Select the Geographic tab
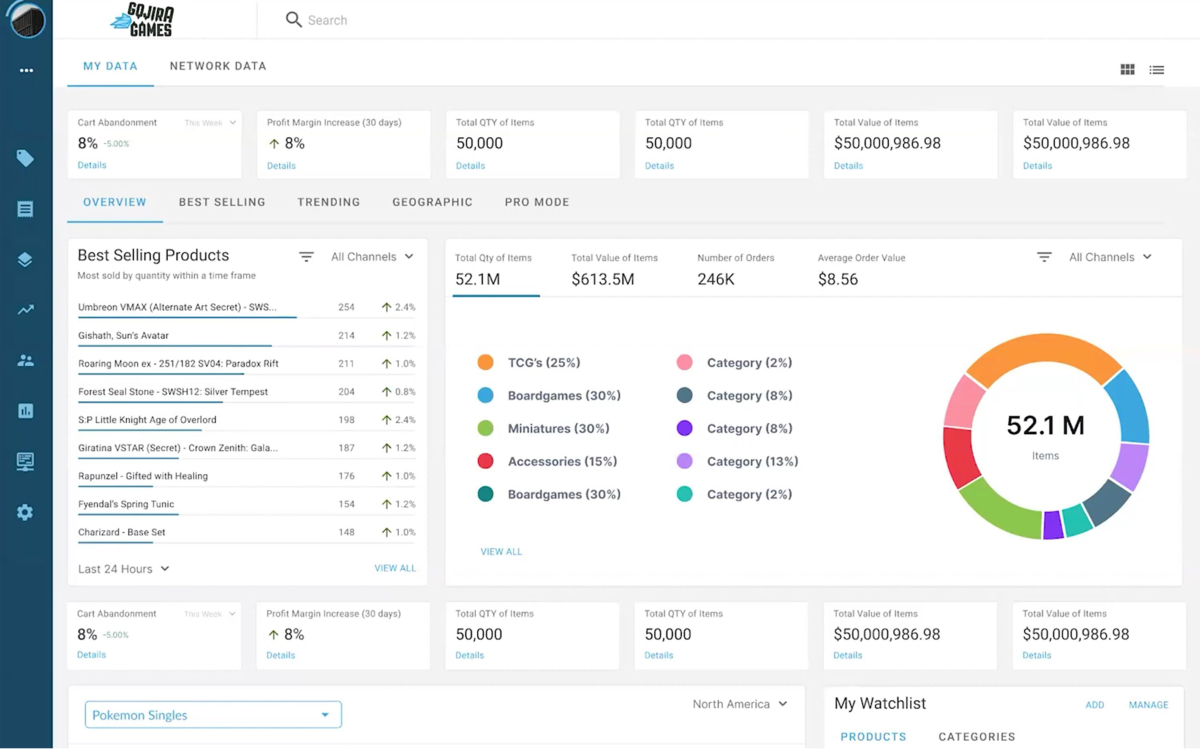 pyautogui.click(x=432, y=202)
